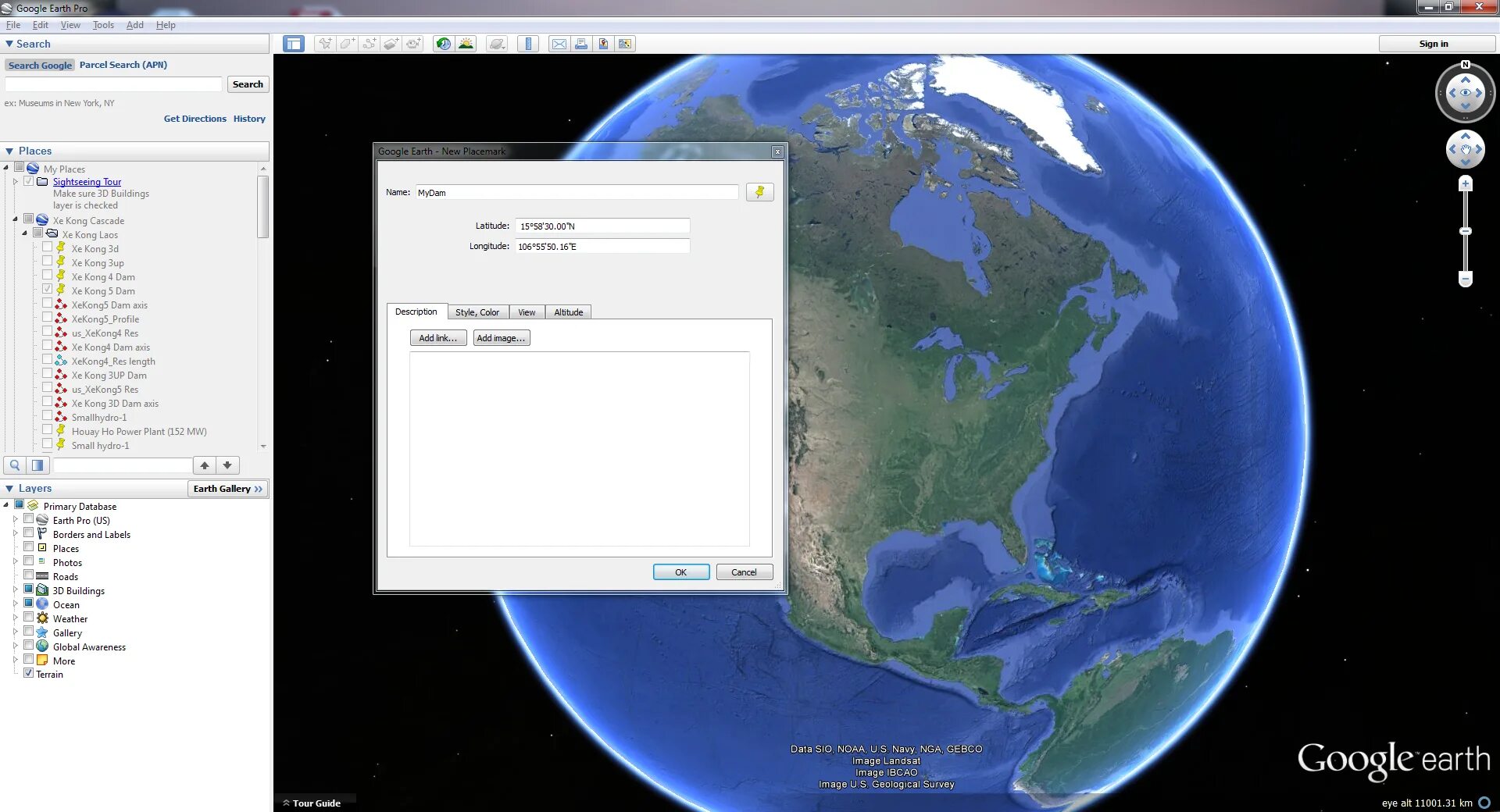
Task: Click the Search button
Action: (x=248, y=84)
